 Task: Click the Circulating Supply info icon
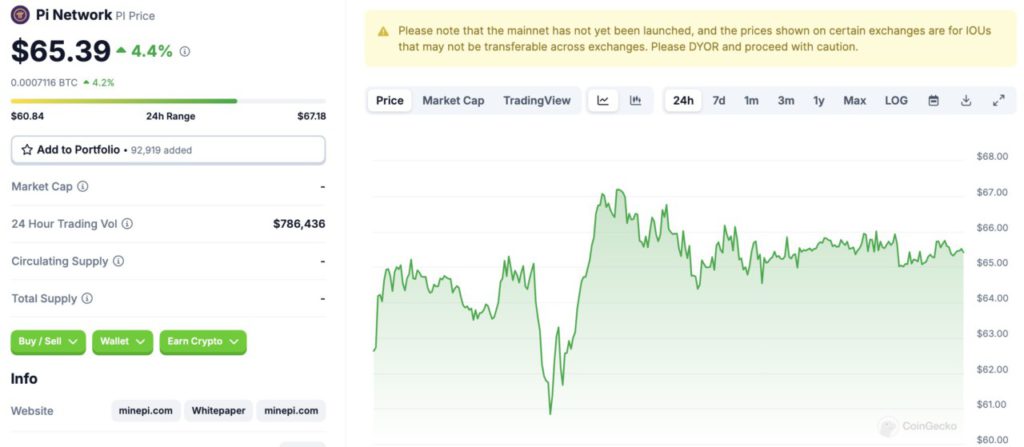[118, 261]
